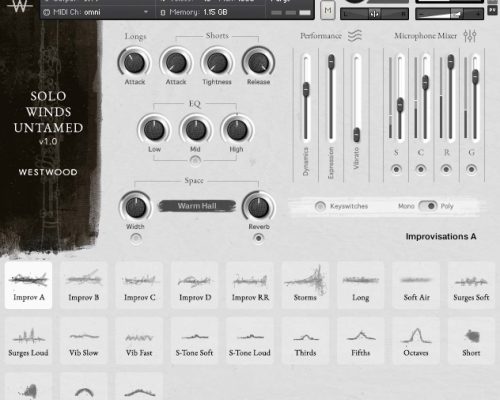Select the Improv RR articulation
The height and width of the screenshot is (400, 500).
[250, 285]
